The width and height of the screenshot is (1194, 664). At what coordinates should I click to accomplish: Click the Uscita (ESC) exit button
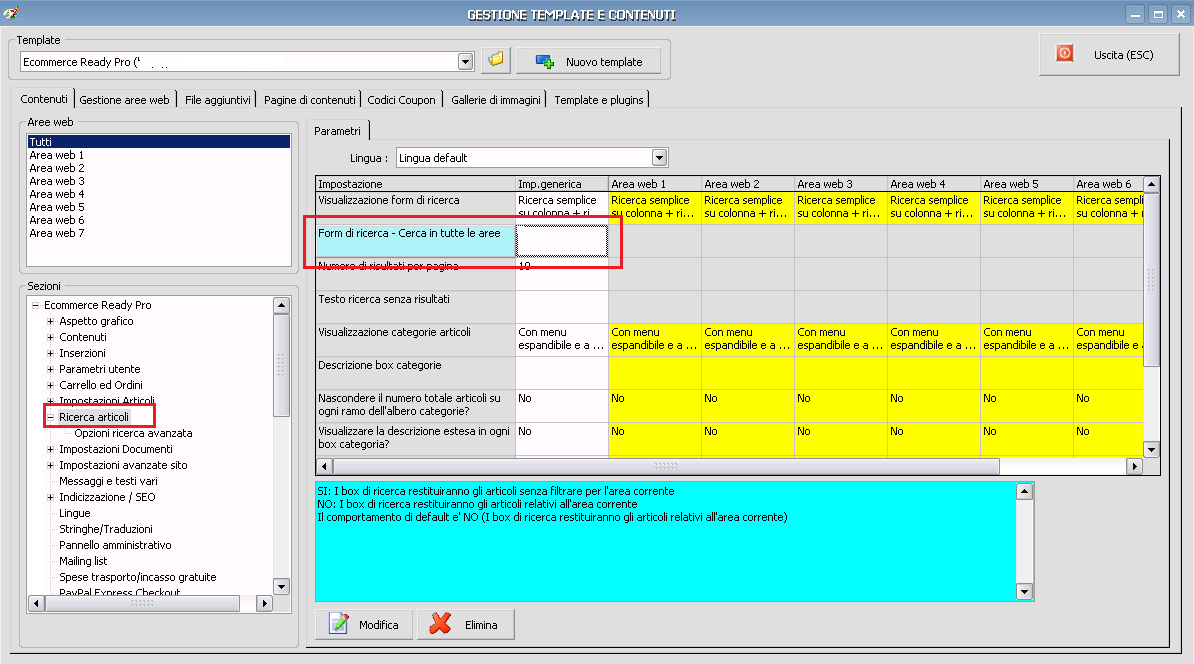click(x=1108, y=55)
